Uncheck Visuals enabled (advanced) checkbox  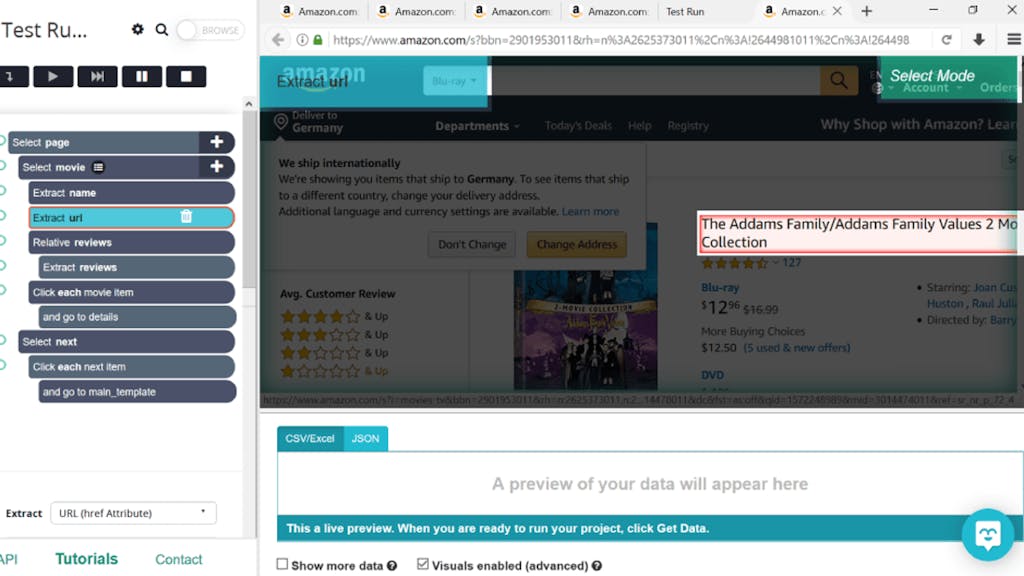(x=423, y=564)
